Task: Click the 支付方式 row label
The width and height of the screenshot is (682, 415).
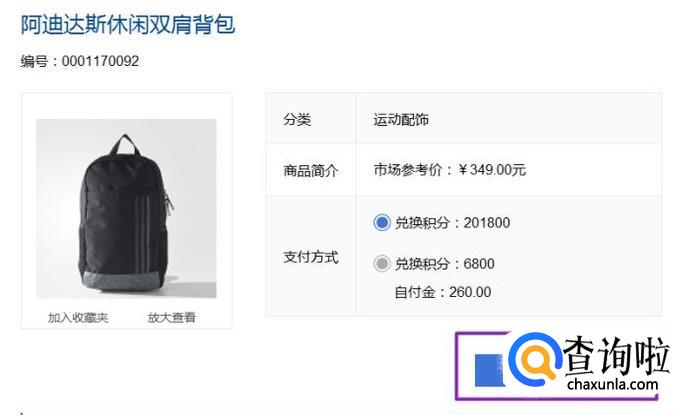Action: (311, 257)
